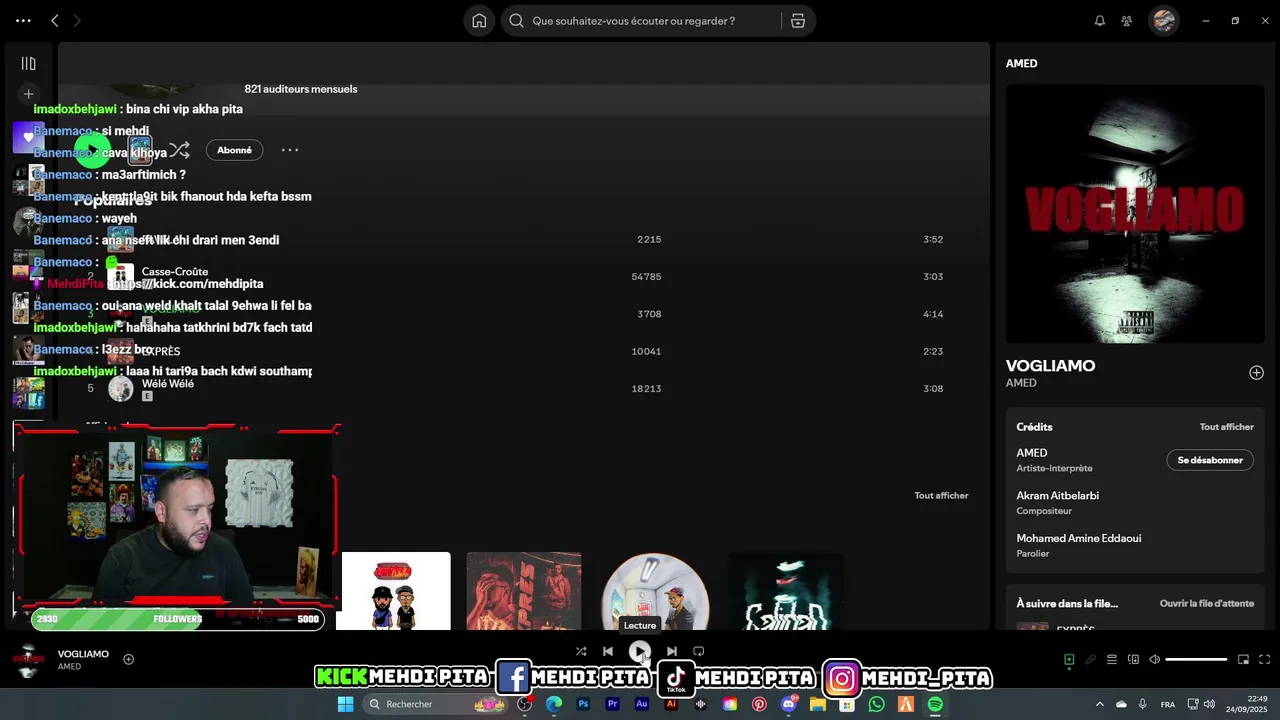Toggle shuffle in player controls

point(581,651)
